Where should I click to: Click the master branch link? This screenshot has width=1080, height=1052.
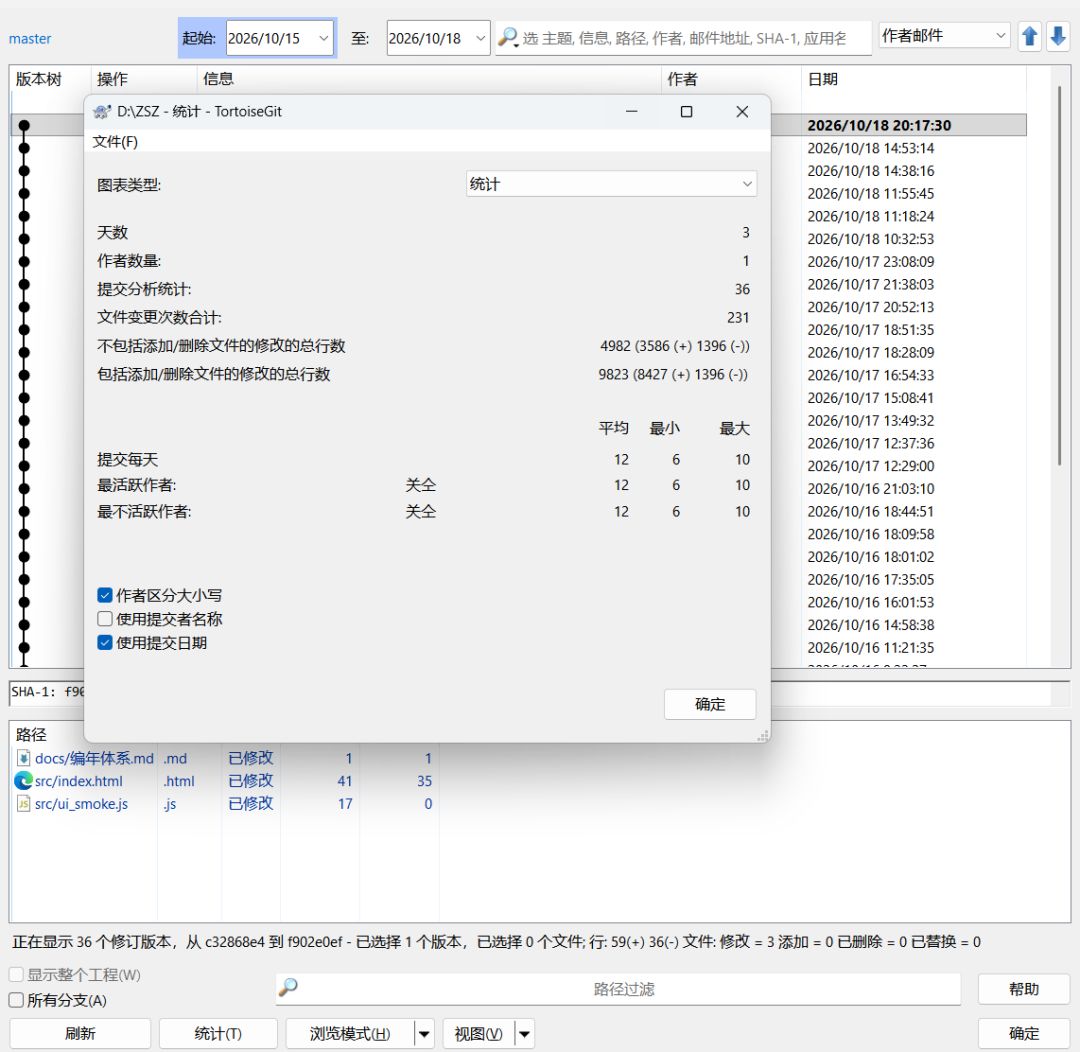[30, 39]
